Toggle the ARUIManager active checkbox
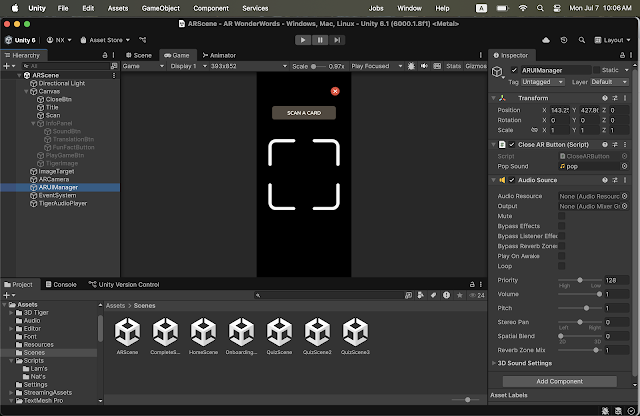The height and width of the screenshot is (416, 640). click(x=514, y=70)
